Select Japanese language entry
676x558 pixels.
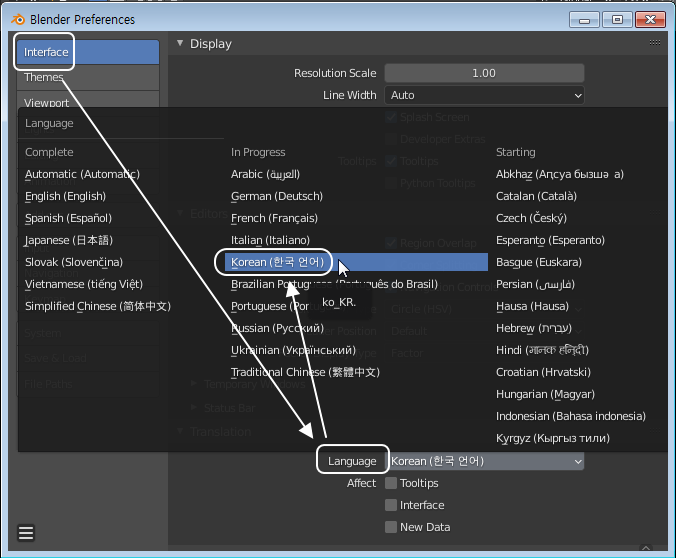(69, 240)
